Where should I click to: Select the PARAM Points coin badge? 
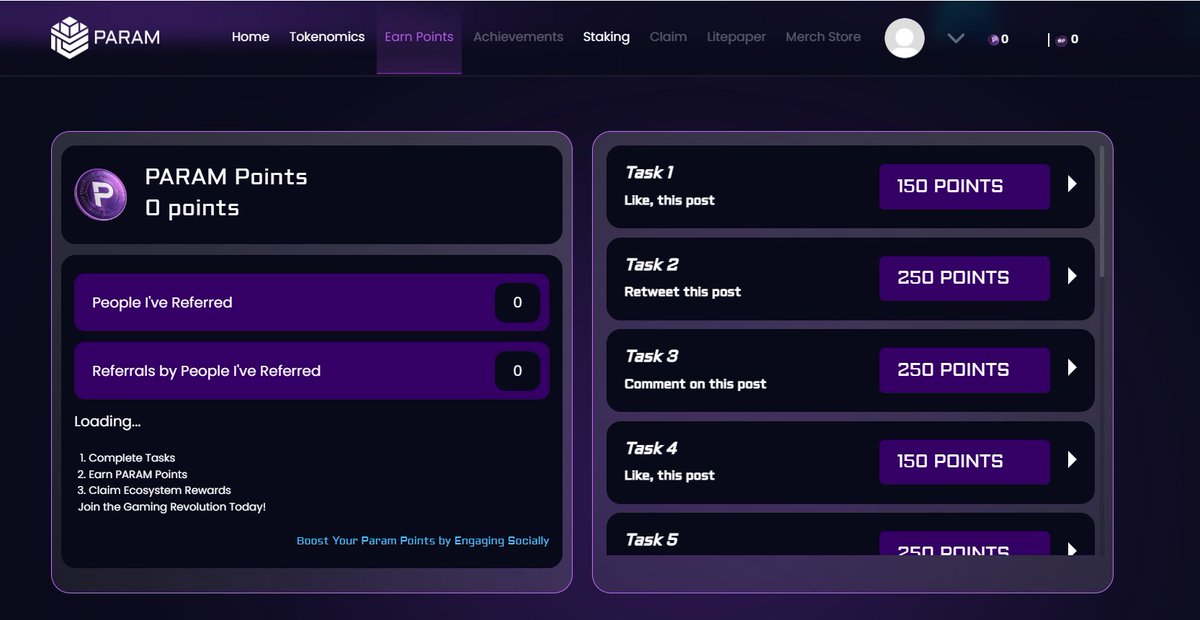pyautogui.click(x=101, y=194)
